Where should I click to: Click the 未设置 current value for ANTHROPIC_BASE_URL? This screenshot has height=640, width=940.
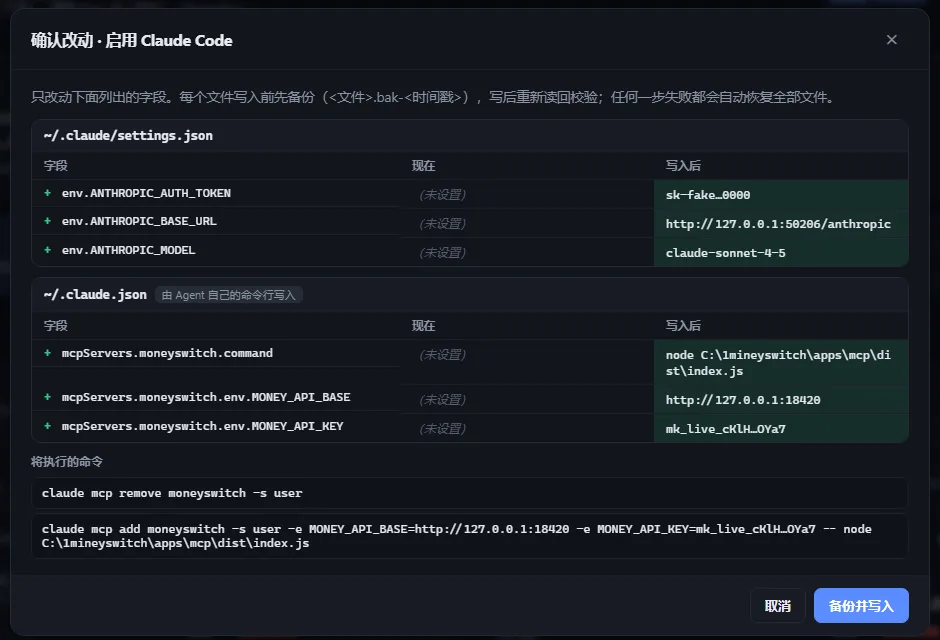point(442,224)
